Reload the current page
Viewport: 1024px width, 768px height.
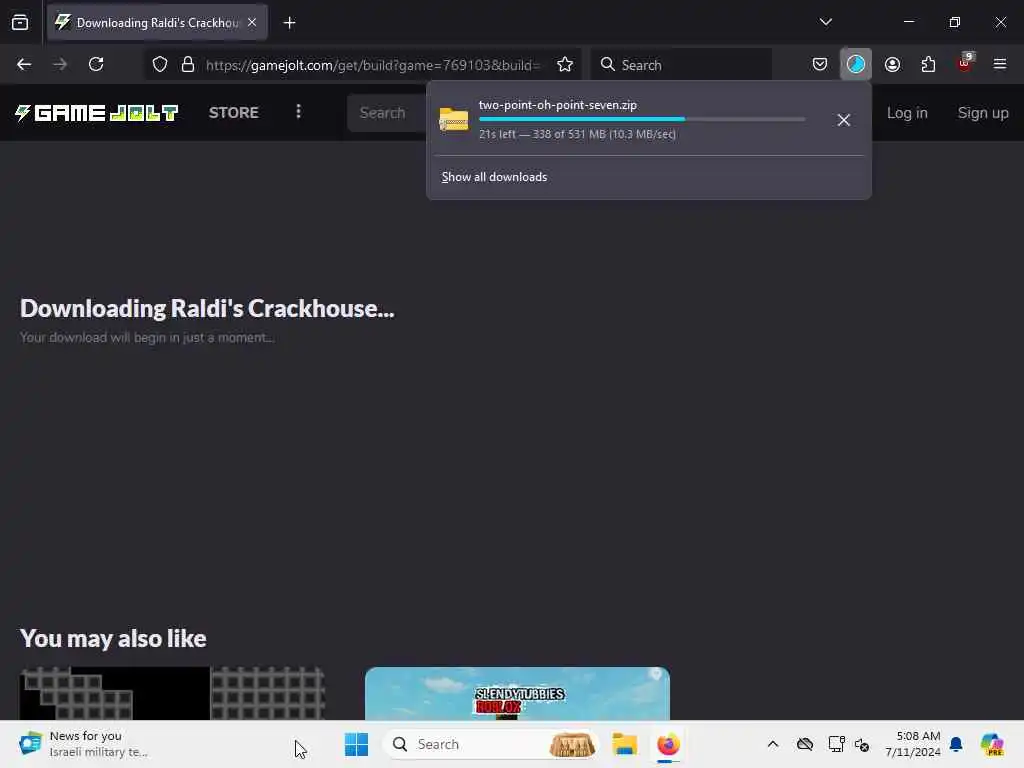point(96,65)
